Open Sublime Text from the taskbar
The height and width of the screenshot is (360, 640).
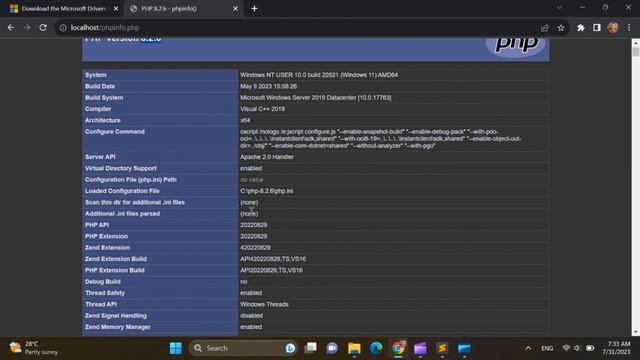pyautogui.click(x=442, y=348)
